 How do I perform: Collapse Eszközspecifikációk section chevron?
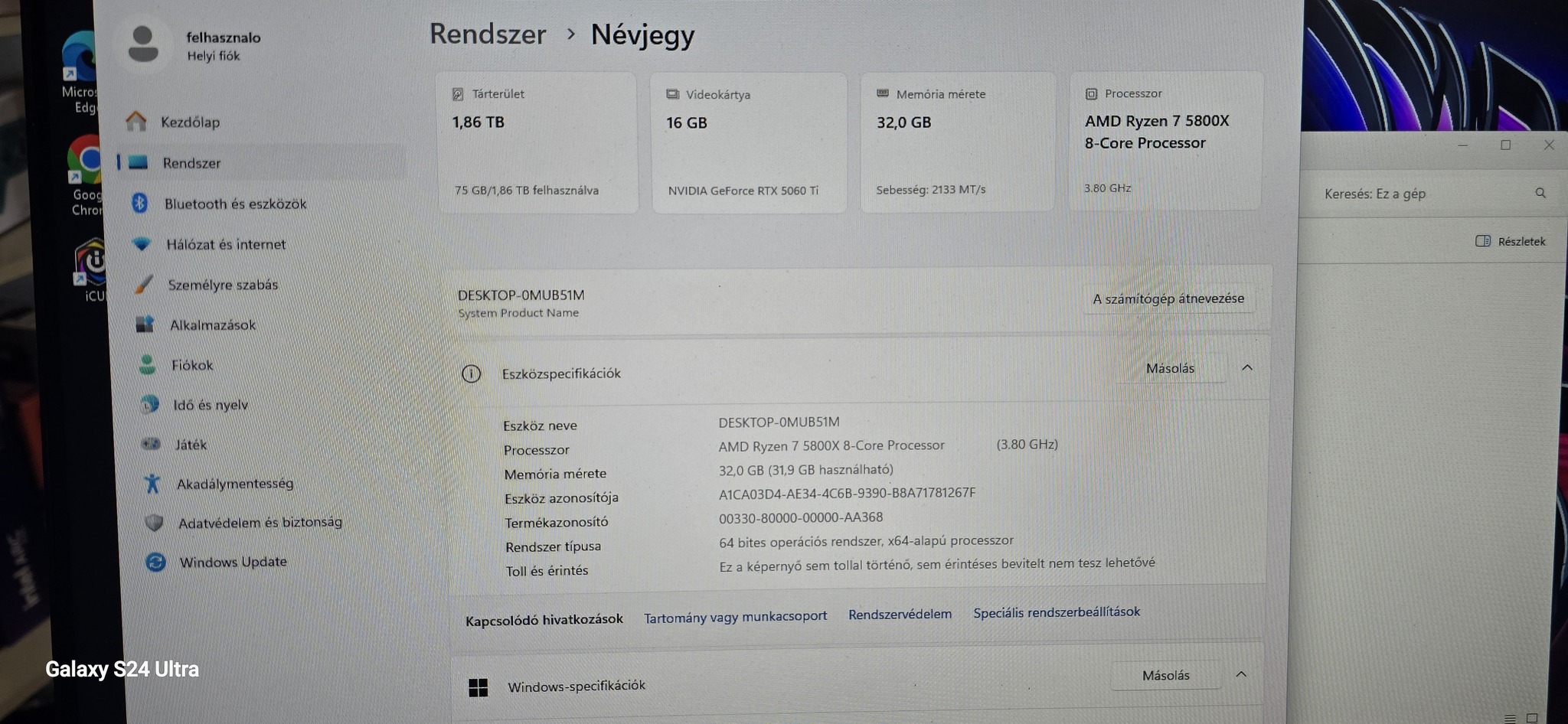coord(1247,367)
